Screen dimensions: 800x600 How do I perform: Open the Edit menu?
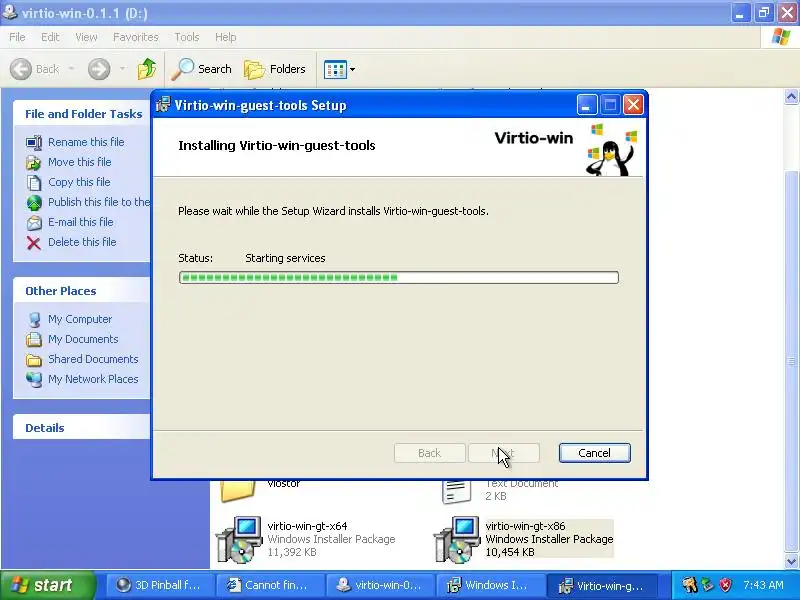click(x=50, y=37)
